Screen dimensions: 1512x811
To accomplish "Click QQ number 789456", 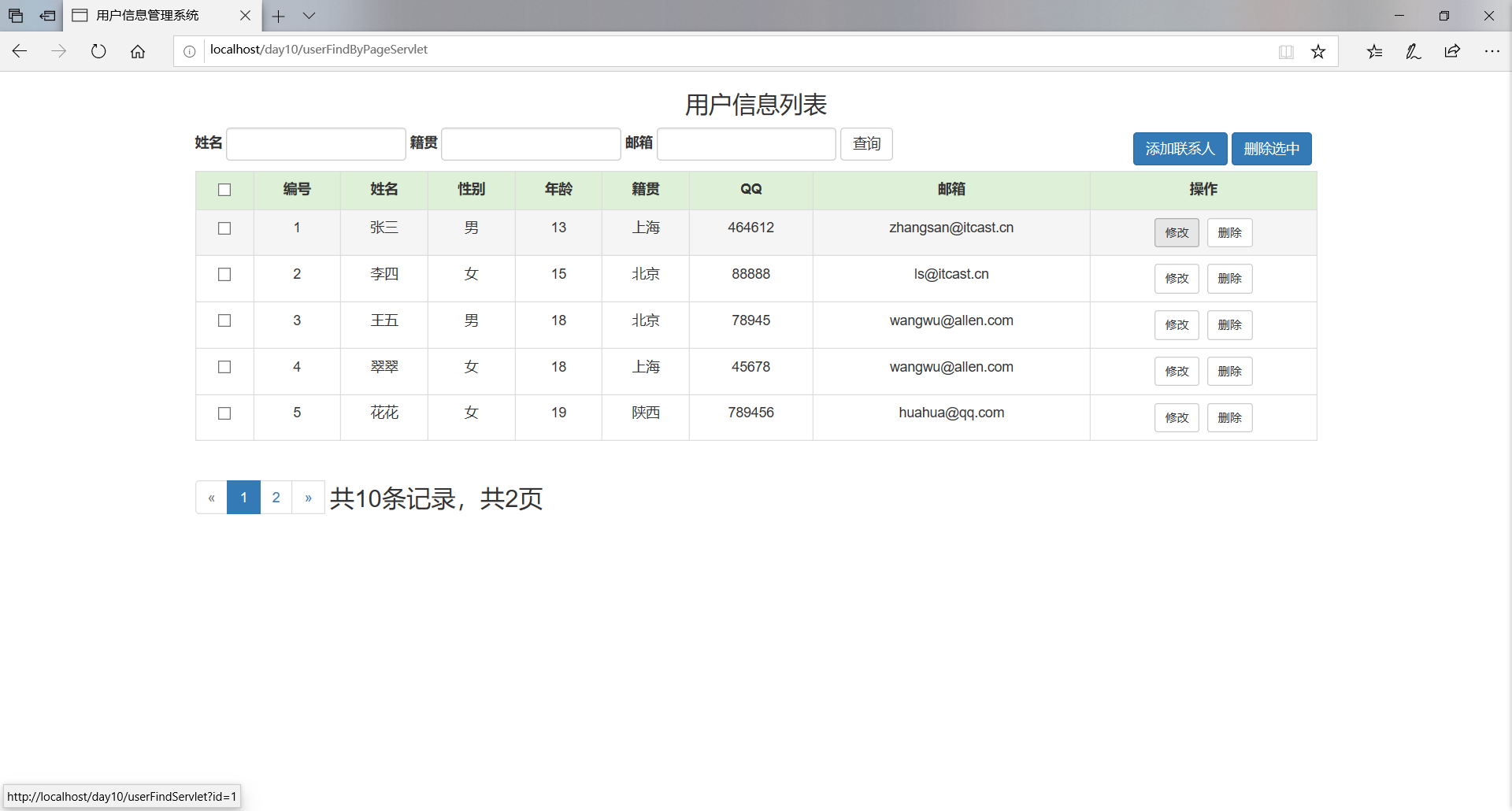I will (x=750, y=413).
